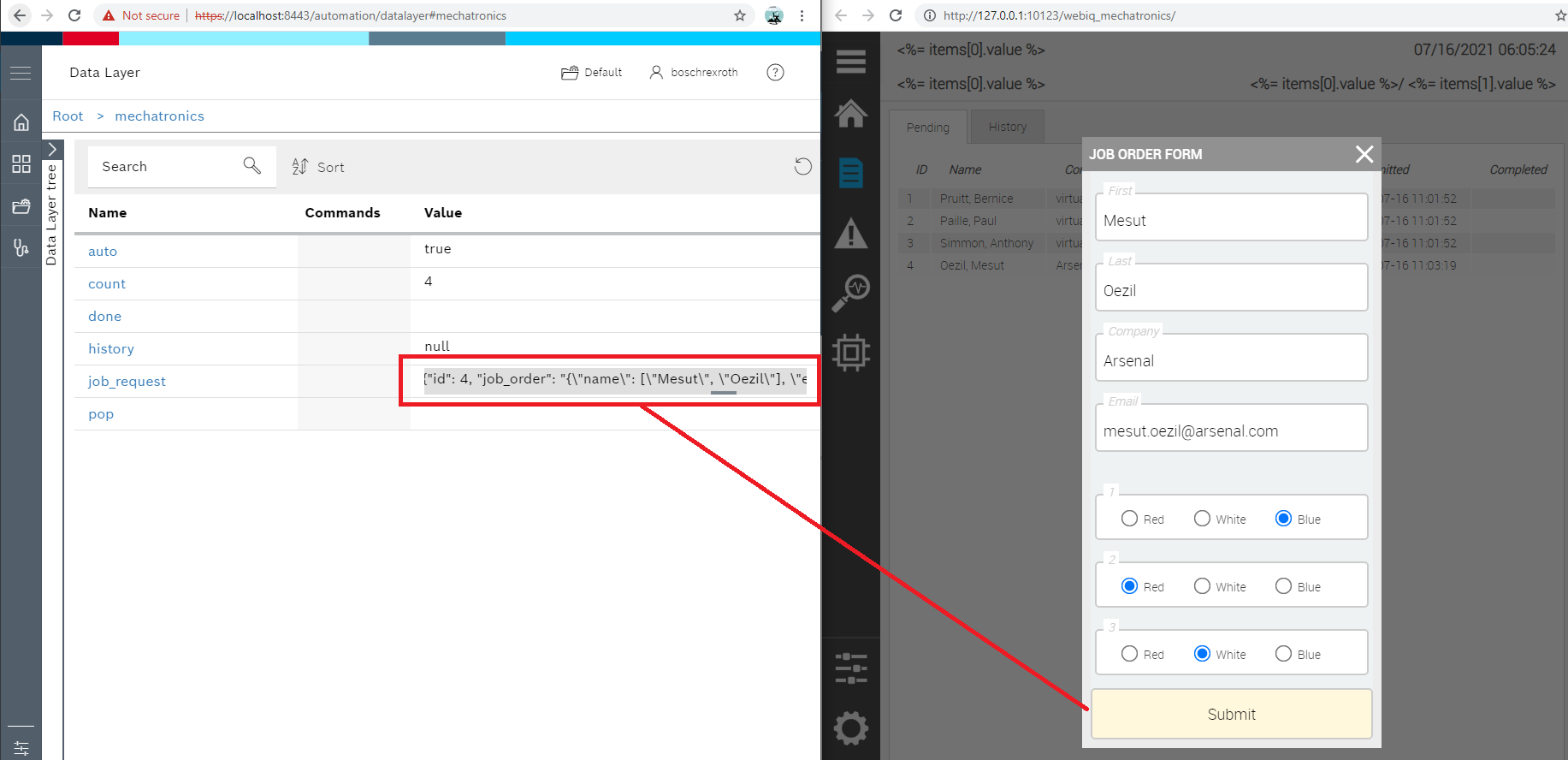
Task: Open the diagnostics magnifier icon
Action: [850, 293]
